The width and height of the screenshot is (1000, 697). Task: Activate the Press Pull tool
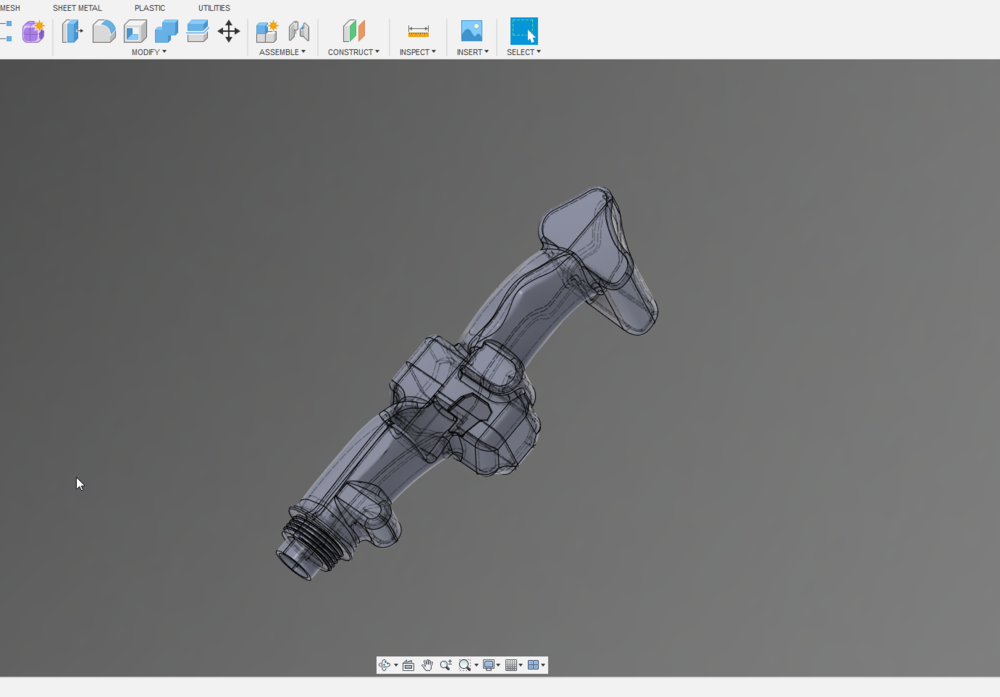[72, 31]
